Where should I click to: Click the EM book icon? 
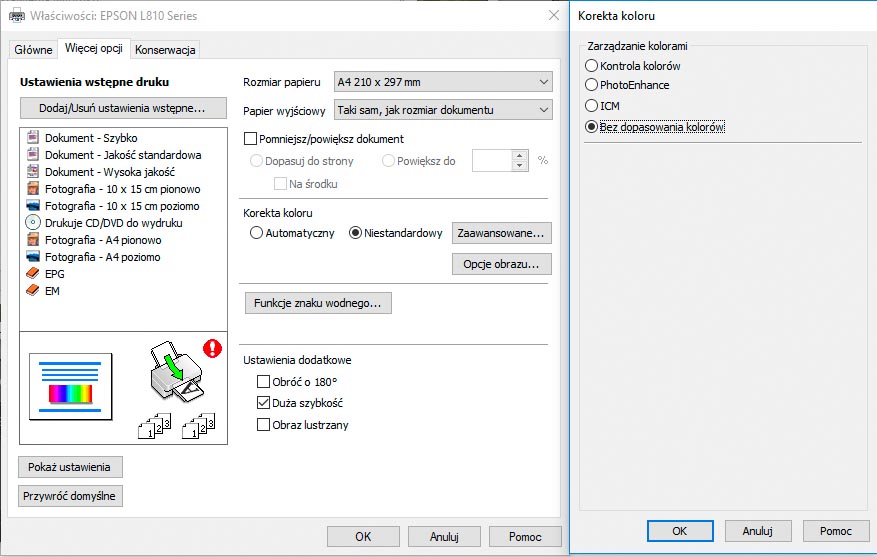click(x=33, y=290)
